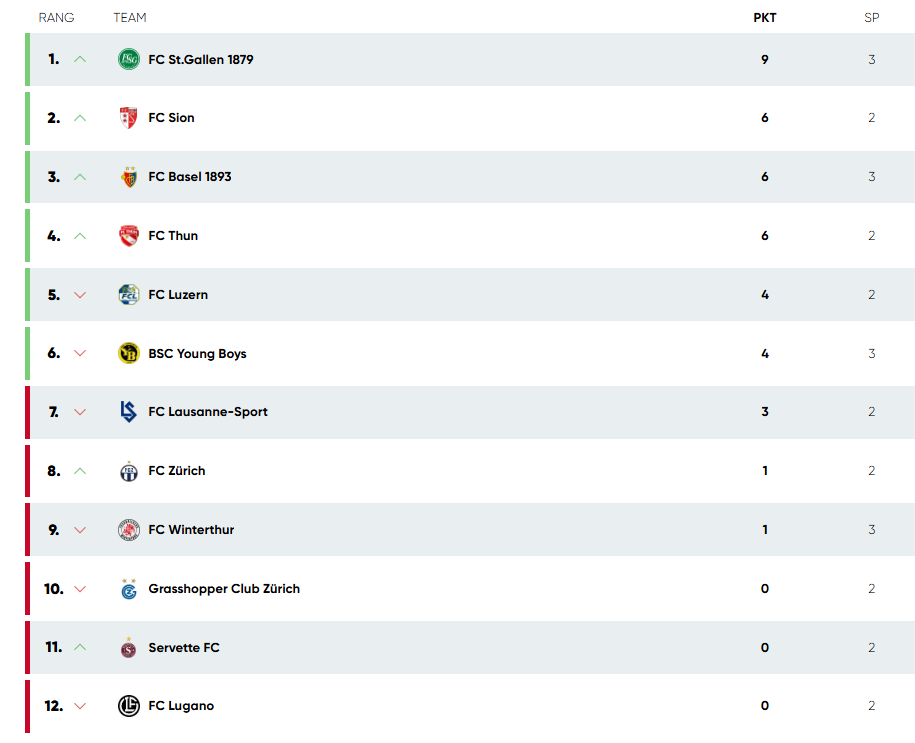Open the FC St.Gallen 1879 team link

pyautogui.click(x=201, y=60)
